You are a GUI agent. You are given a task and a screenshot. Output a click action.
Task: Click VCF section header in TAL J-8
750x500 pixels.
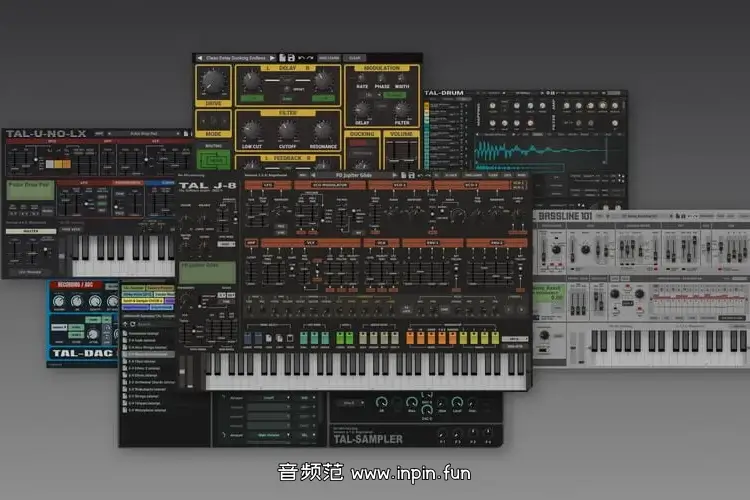(311, 243)
